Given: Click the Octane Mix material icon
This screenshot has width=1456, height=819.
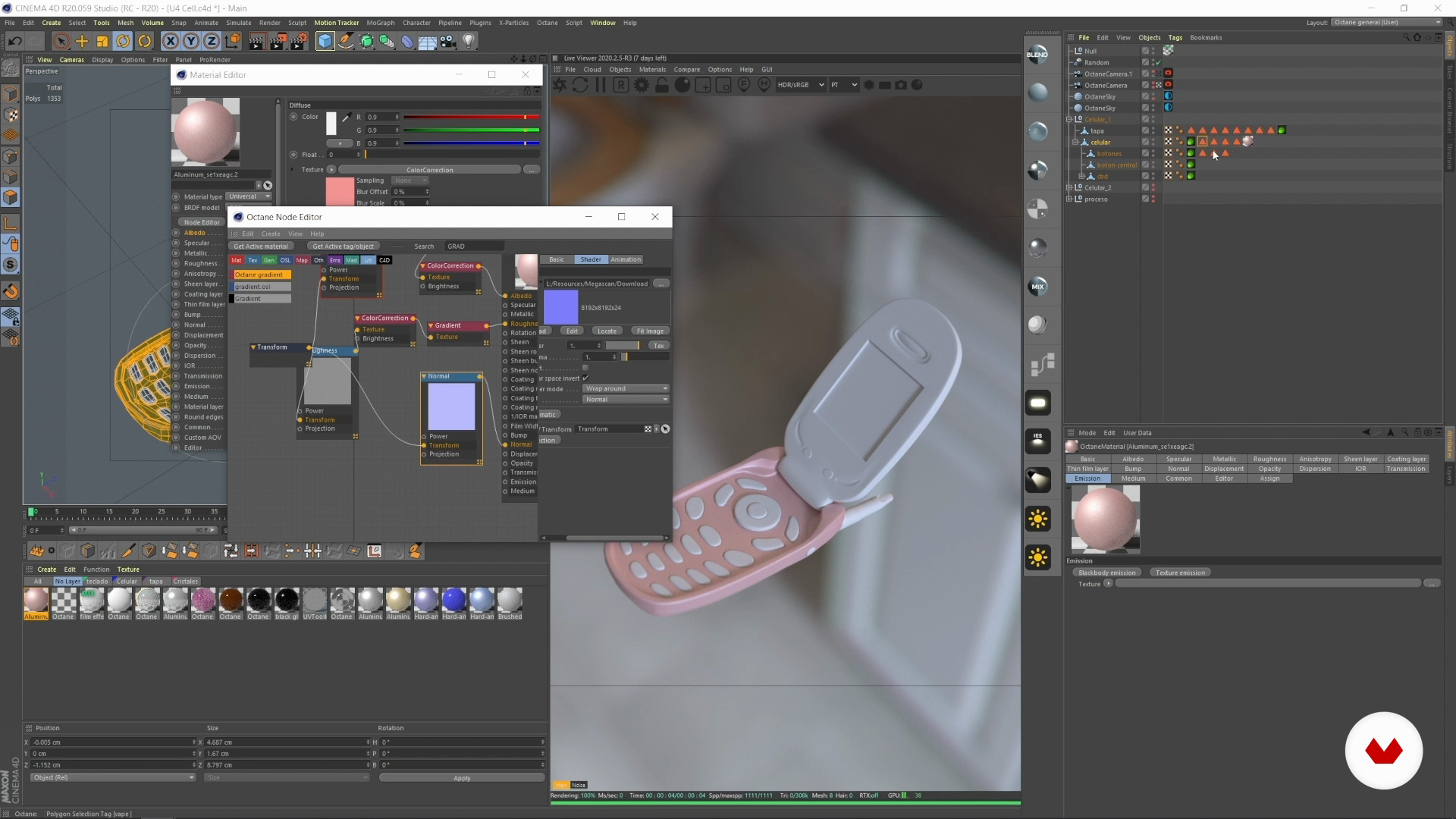Looking at the screenshot, I should [x=1037, y=286].
